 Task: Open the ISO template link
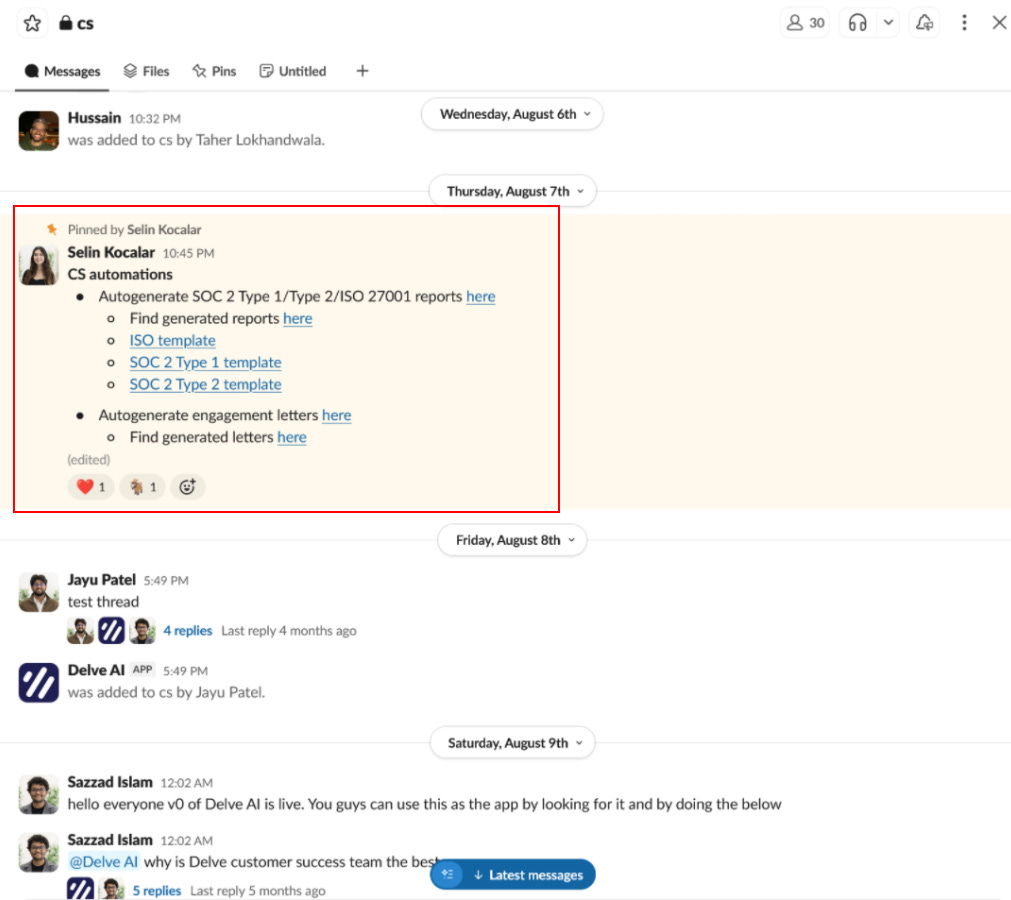[172, 340]
